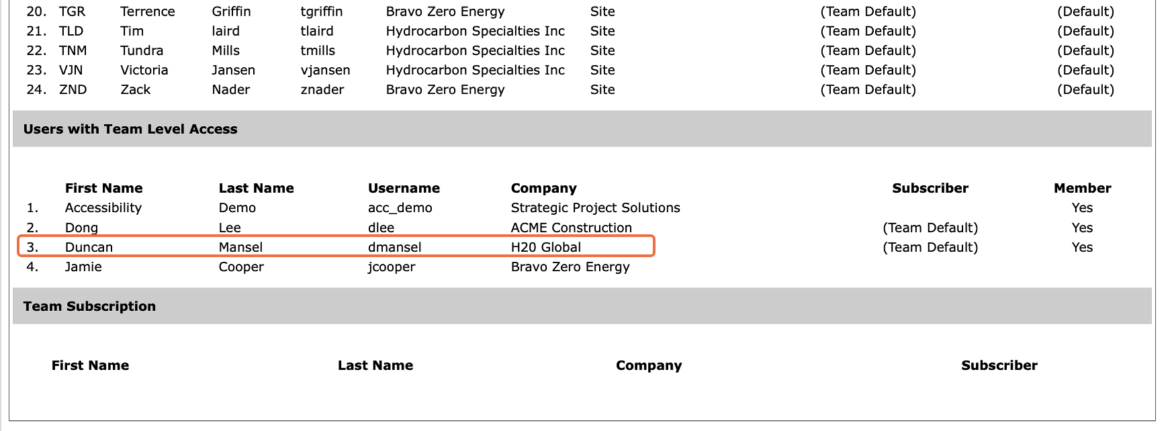The width and height of the screenshot is (1170, 431).
Task: Click Company header in Team Subscription table
Action: [648, 365]
